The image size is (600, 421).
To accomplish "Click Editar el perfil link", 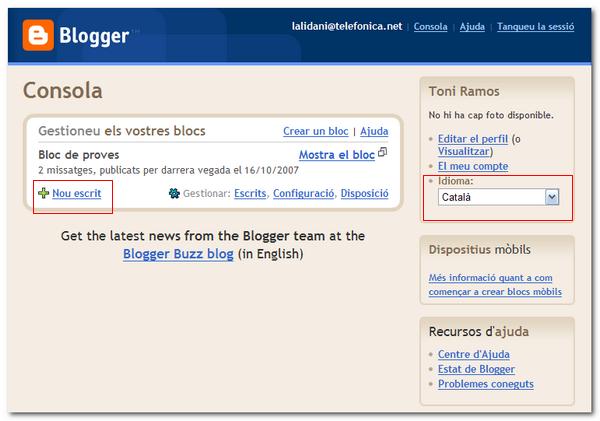I will click(x=473, y=138).
